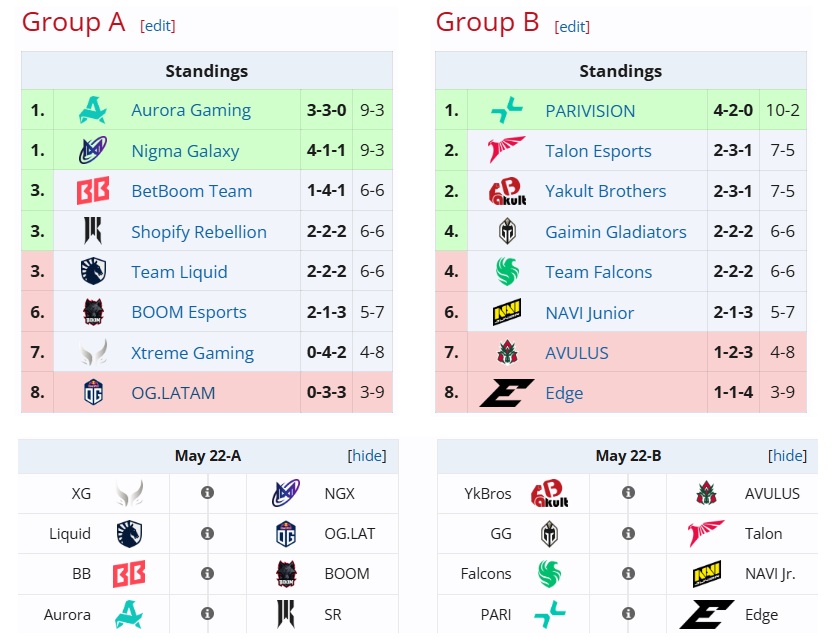This screenshot has width=834, height=638.
Task: Open match info icon for GG vs Talon
Action: (628, 533)
